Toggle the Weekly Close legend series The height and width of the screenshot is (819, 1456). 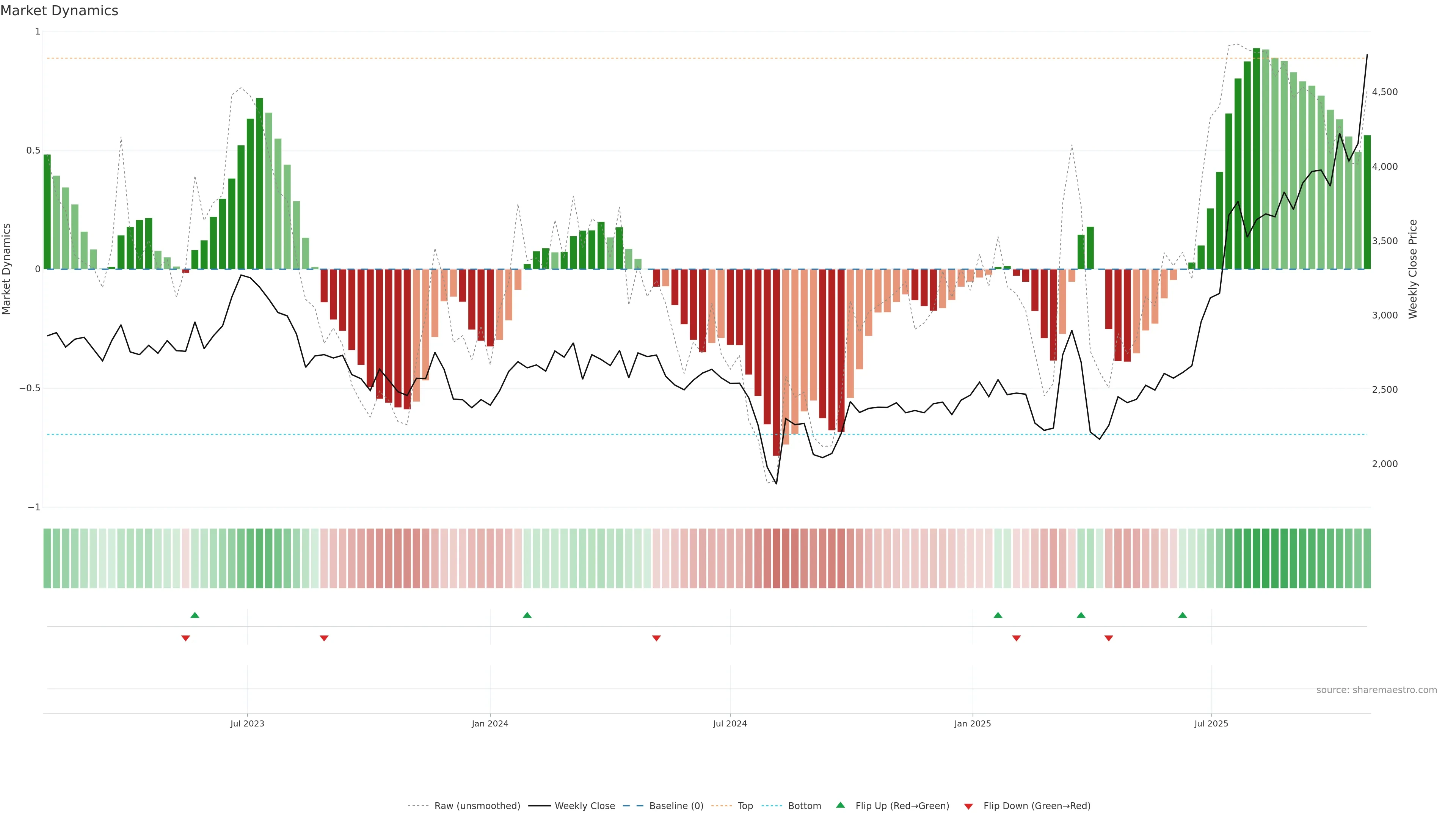click(584, 806)
